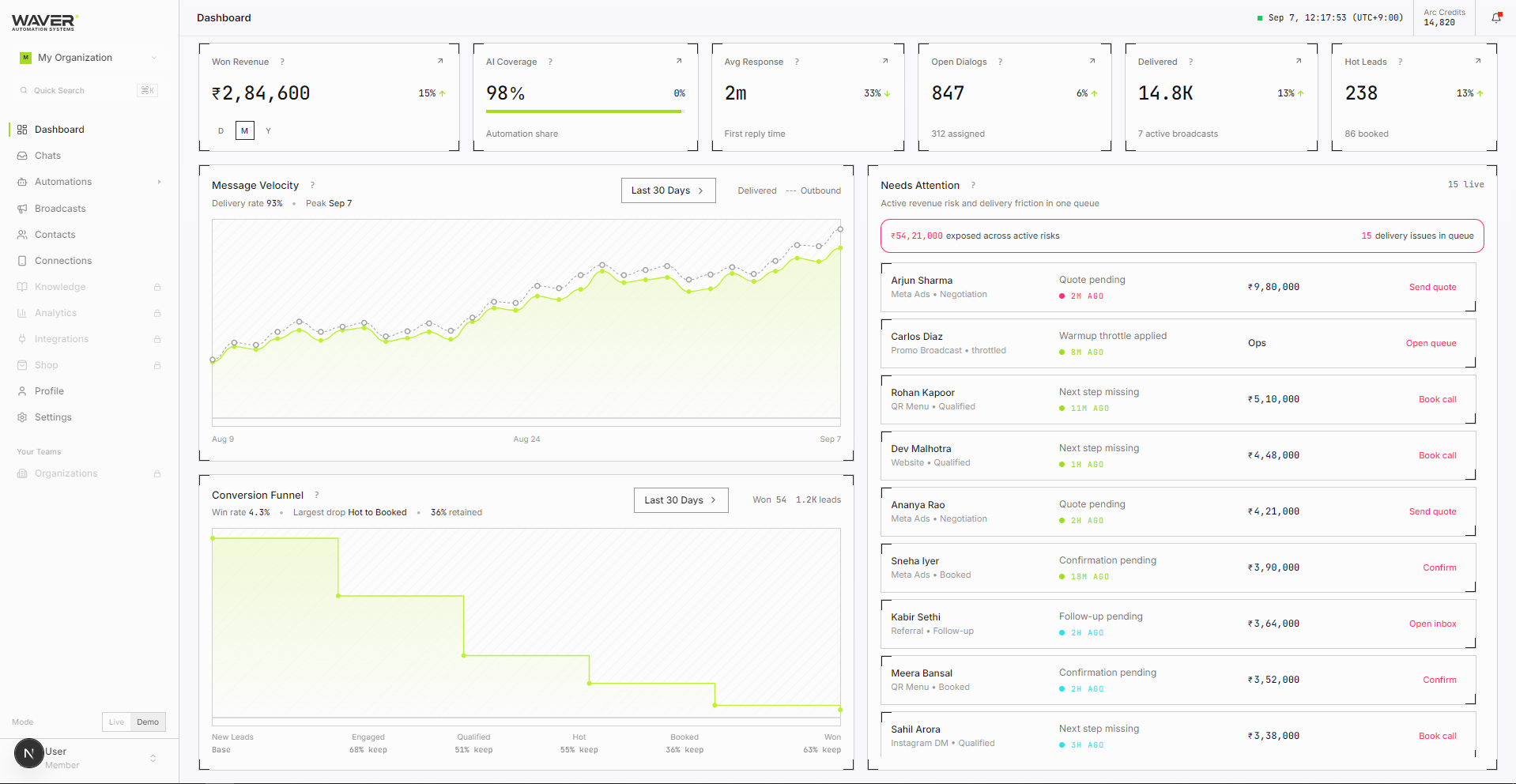
Task: Click Confirm for Sneha Iyer
Action: (x=1439, y=567)
